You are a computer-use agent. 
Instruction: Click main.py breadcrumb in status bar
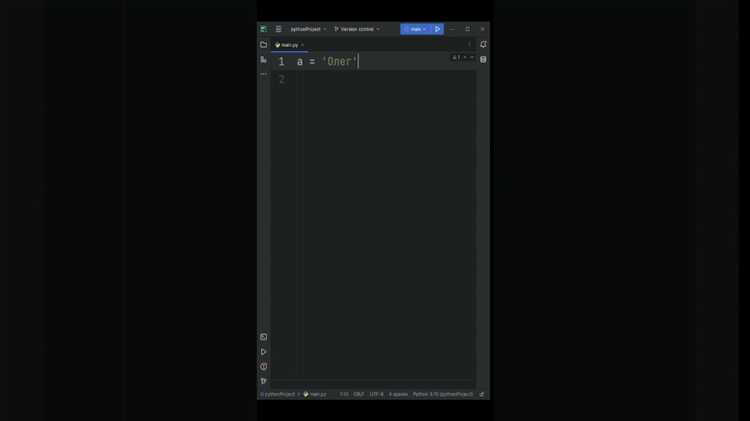tap(315, 395)
